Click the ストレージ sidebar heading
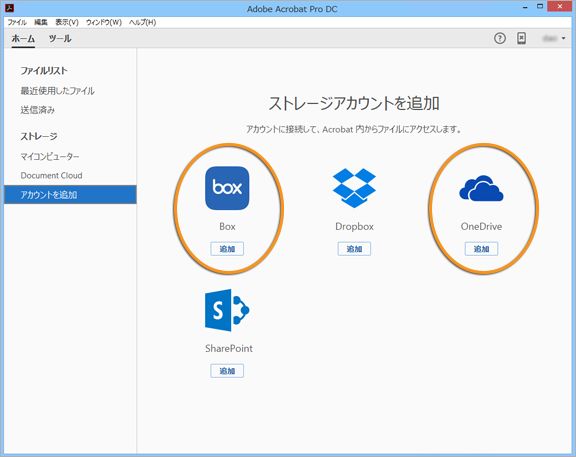The height and width of the screenshot is (457, 576). (x=39, y=136)
